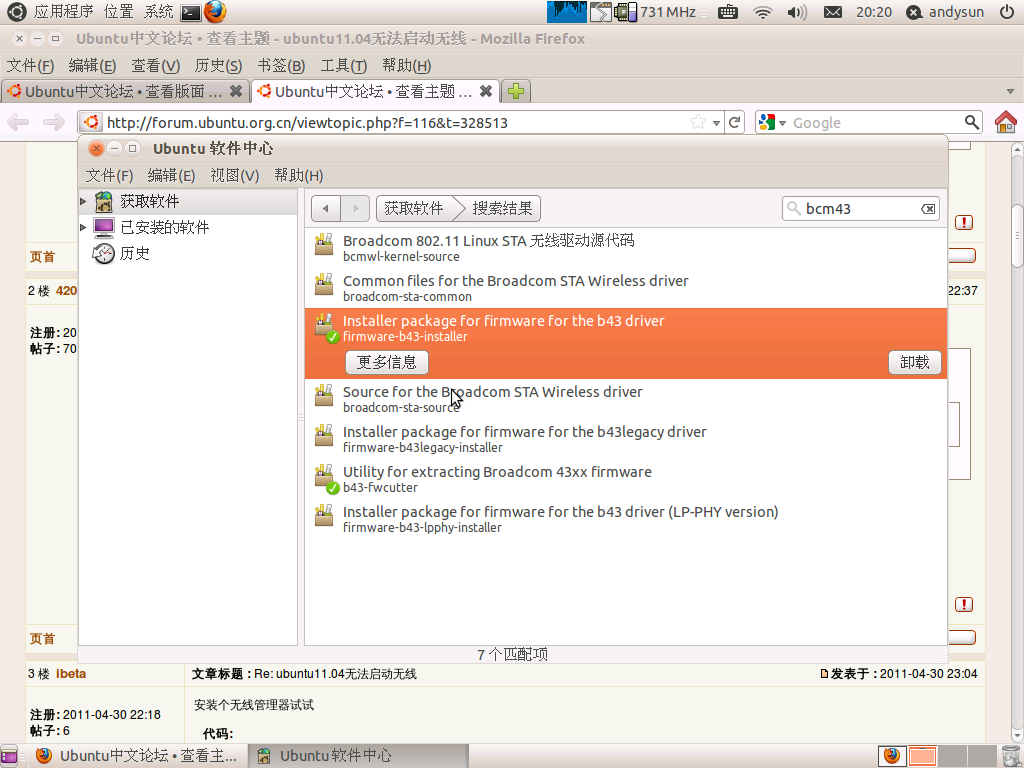This screenshot has width=1024, height=768.
Task: Switch to Ubuntu软件中心 taskbar window button
Action: (359, 756)
